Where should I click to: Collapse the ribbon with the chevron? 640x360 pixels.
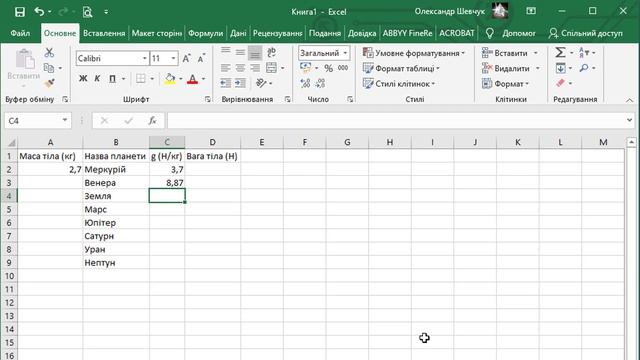click(x=629, y=100)
